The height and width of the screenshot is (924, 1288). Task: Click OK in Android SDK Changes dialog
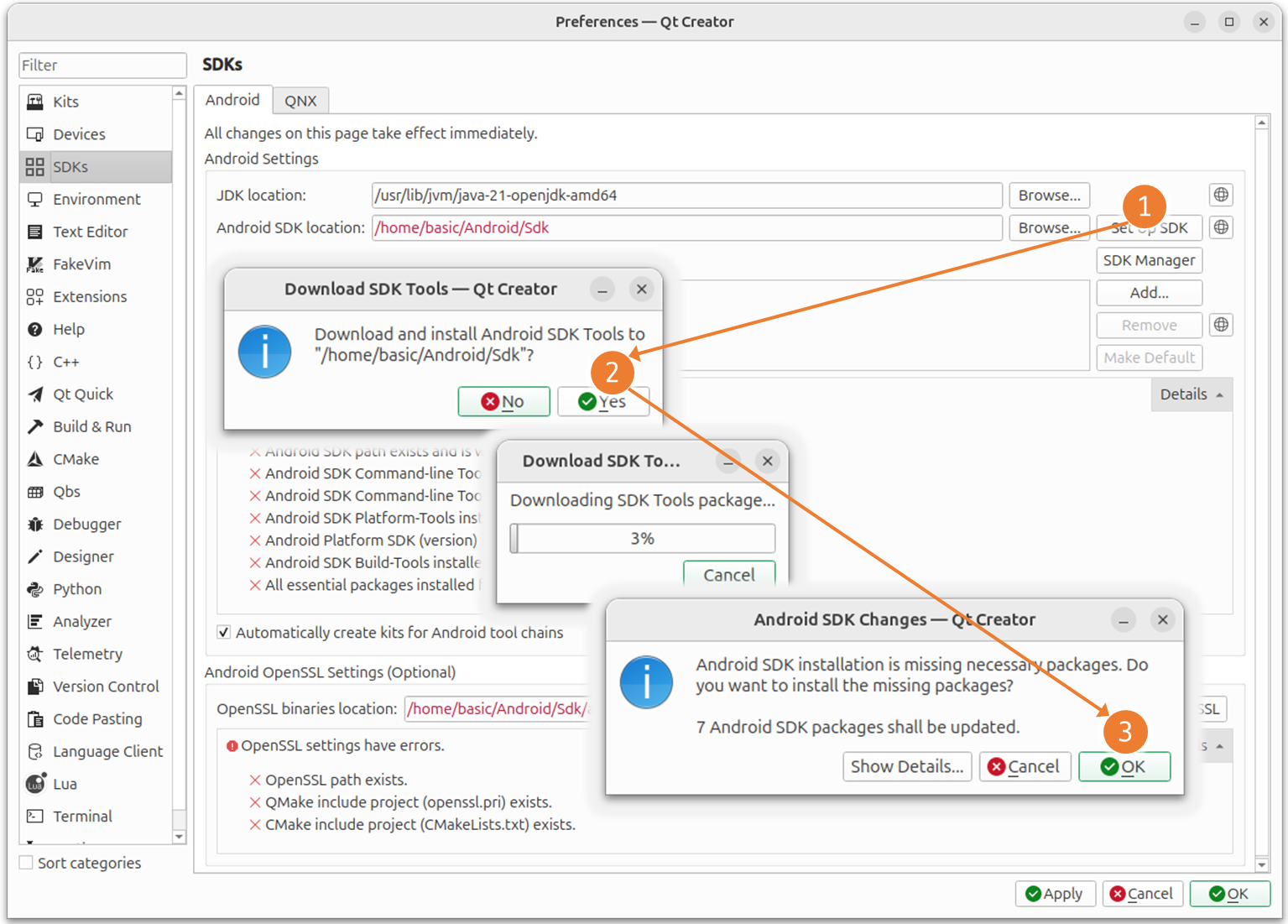(x=1124, y=766)
